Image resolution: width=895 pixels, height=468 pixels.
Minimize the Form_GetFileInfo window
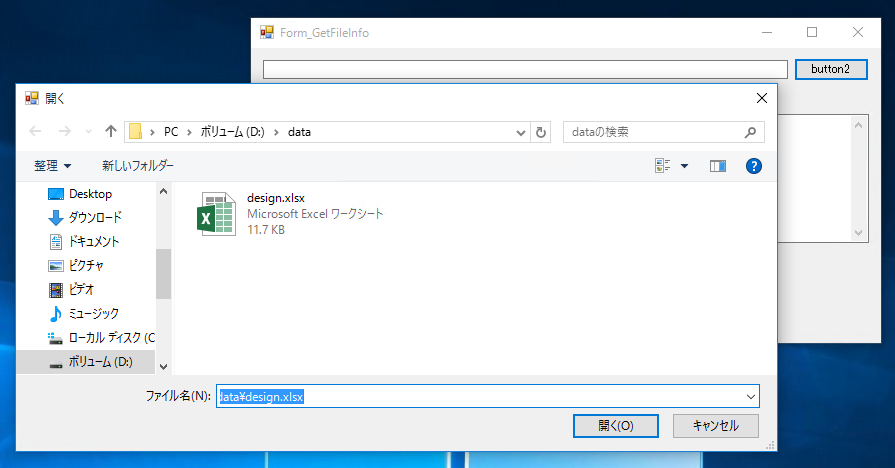pyautogui.click(x=767, y=33)
